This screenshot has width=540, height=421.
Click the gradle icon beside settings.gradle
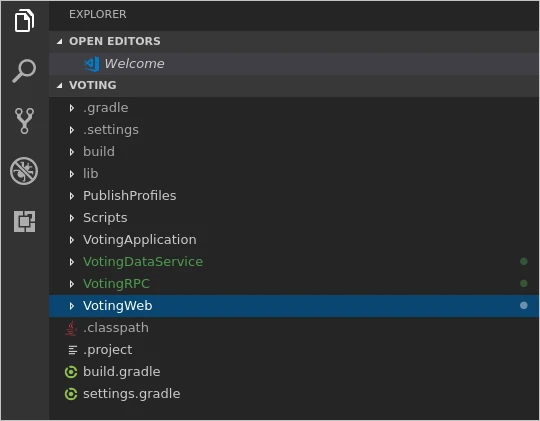point(71,394)
